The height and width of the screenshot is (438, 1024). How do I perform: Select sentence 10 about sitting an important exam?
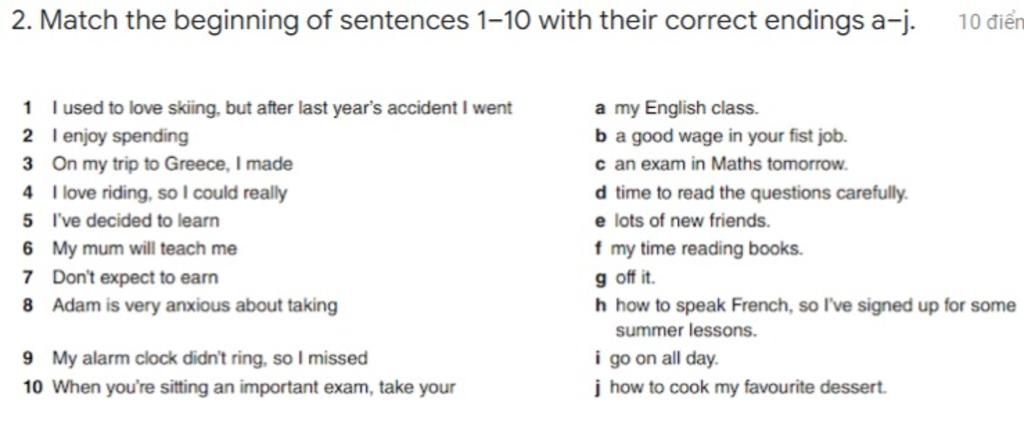(238, 388)
